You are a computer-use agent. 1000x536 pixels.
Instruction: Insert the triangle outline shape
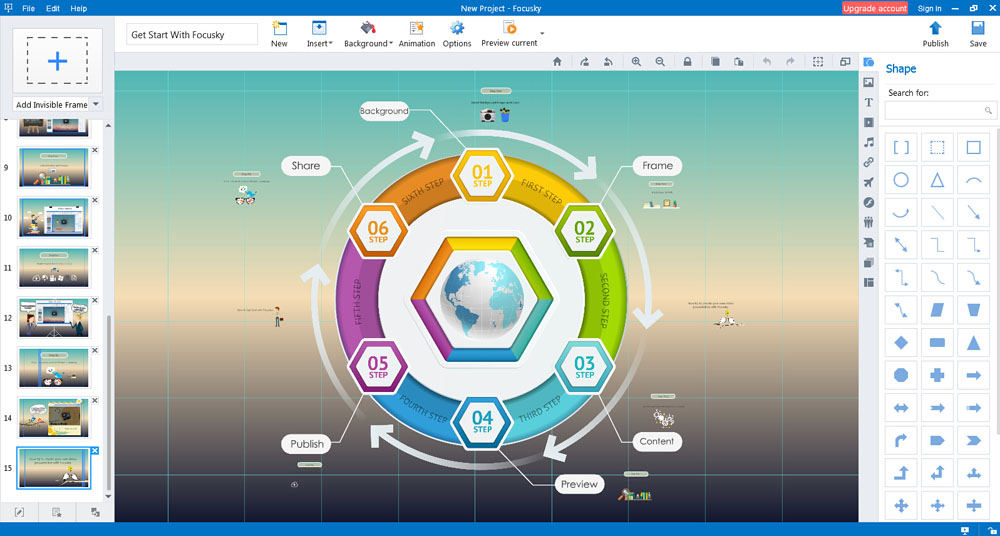pyautogui.click(x=937, y=180)
